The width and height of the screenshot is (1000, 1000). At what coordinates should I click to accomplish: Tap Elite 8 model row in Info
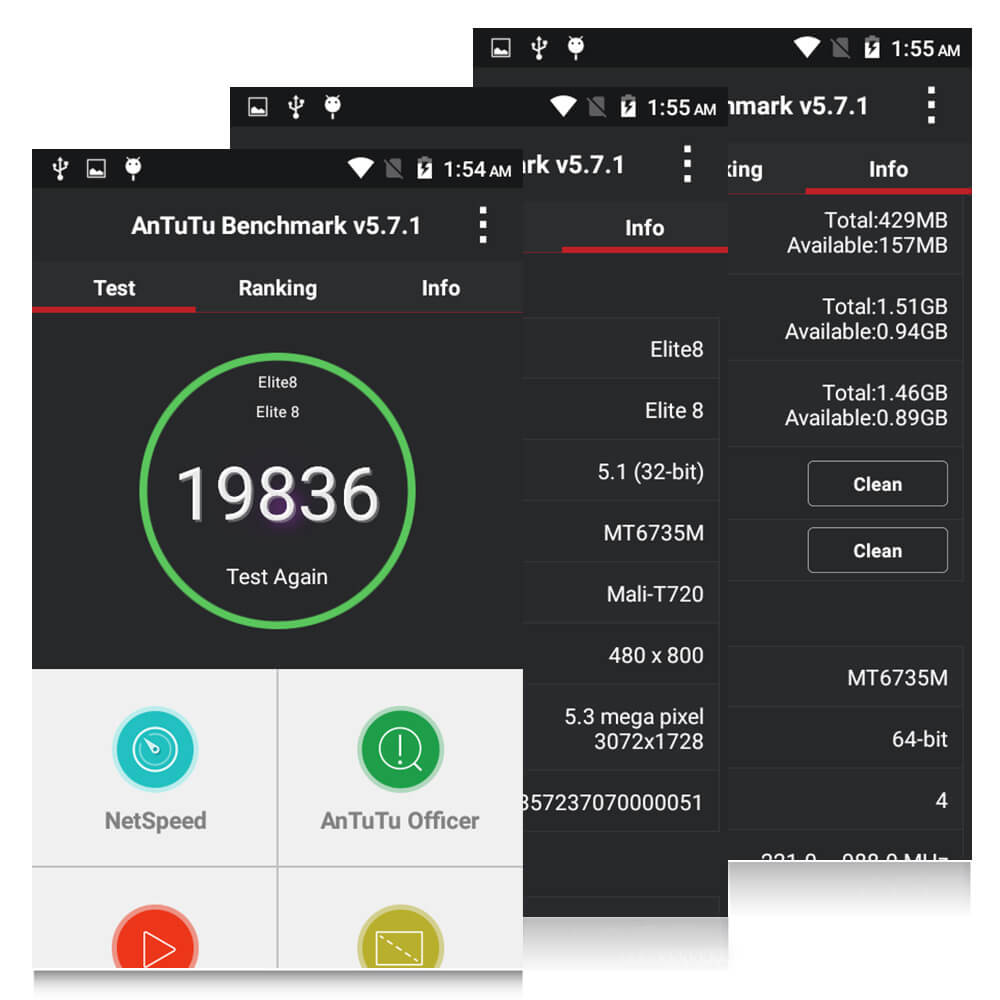tap(621, 410)
